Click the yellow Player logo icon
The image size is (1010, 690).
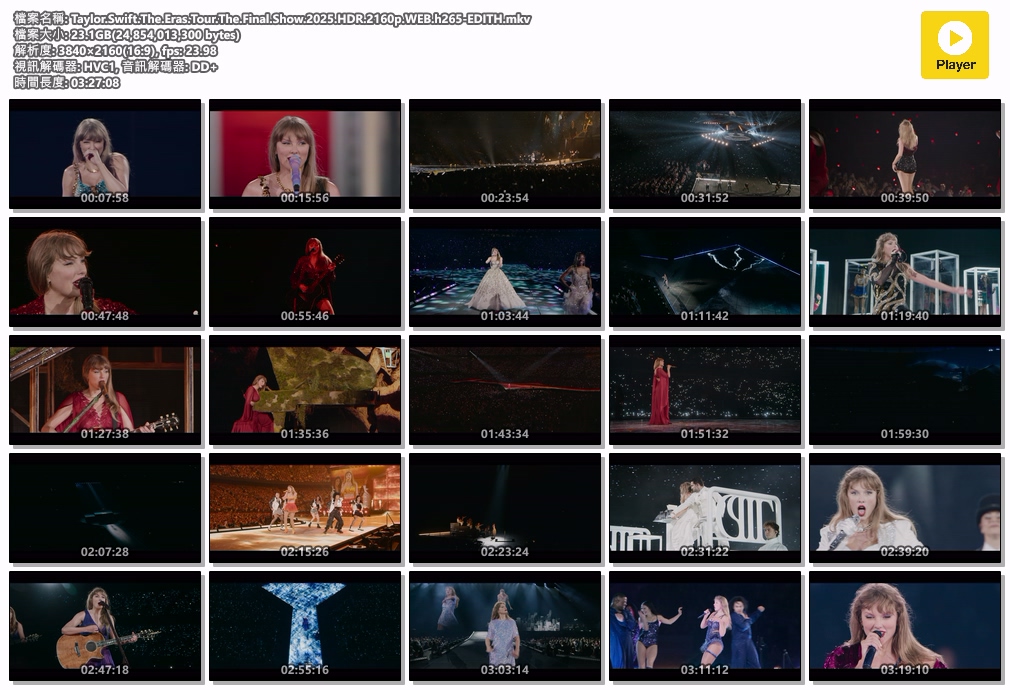(x=955, y=45)
